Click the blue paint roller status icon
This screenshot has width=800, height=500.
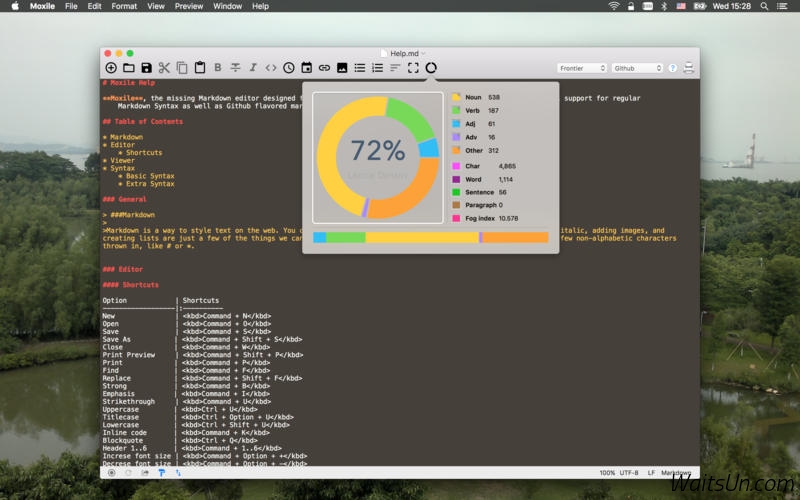161,473
